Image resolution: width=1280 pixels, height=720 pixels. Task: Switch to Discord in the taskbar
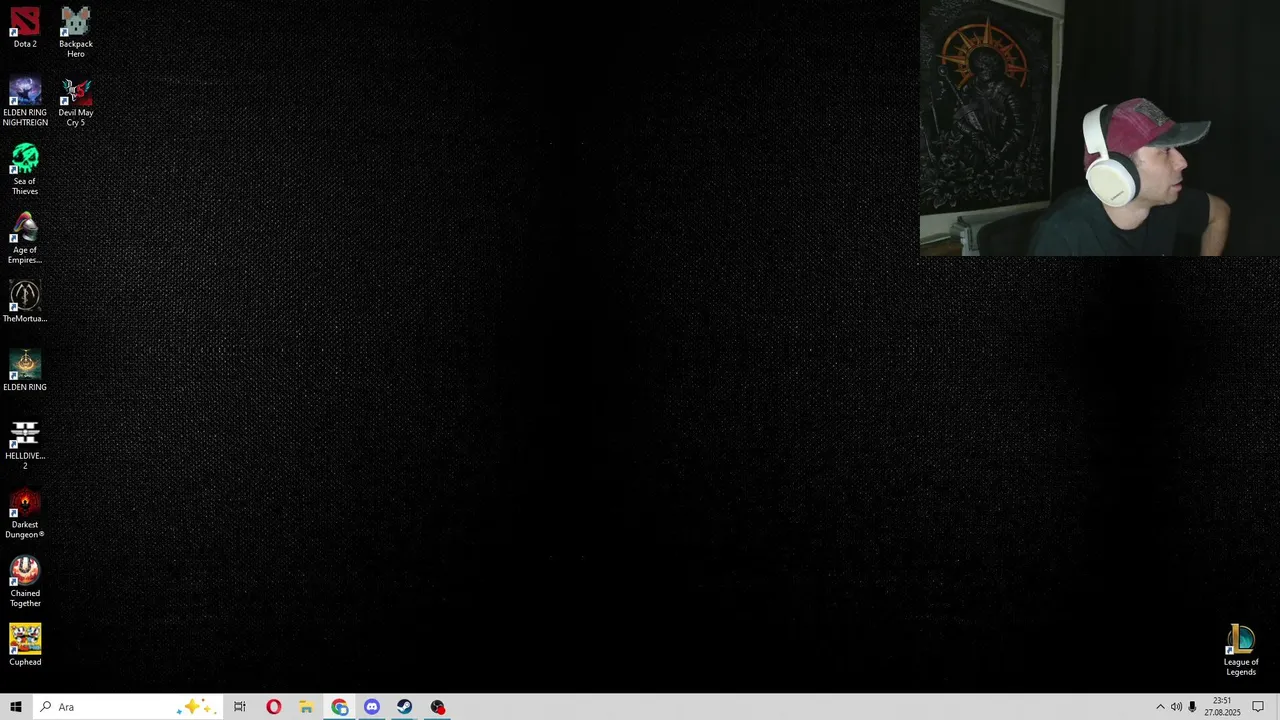click(372, 707)
